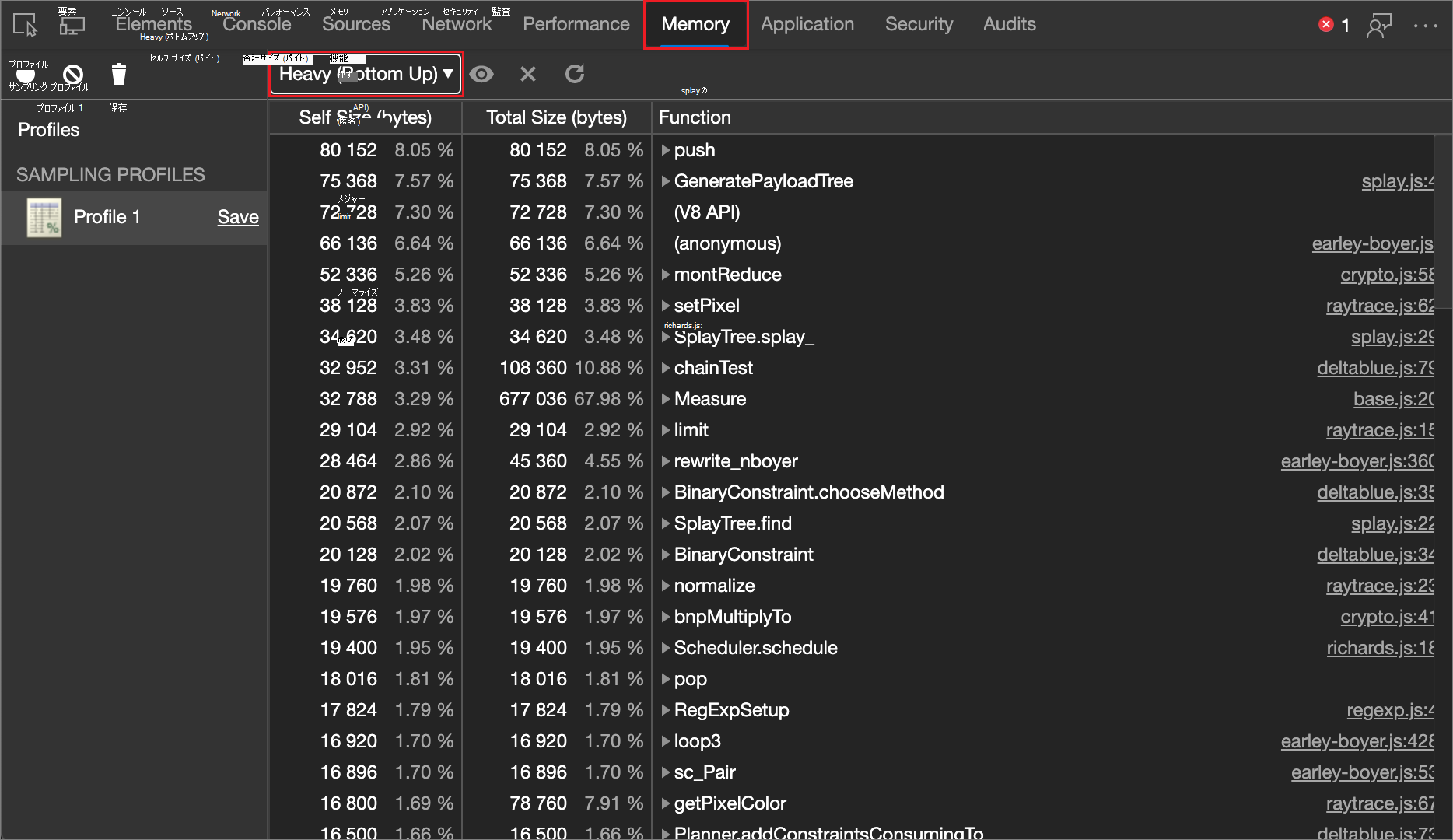Switch to the Network tab
The height and width of the screenshot is (840, 1453).
click(x=457, y=24)
